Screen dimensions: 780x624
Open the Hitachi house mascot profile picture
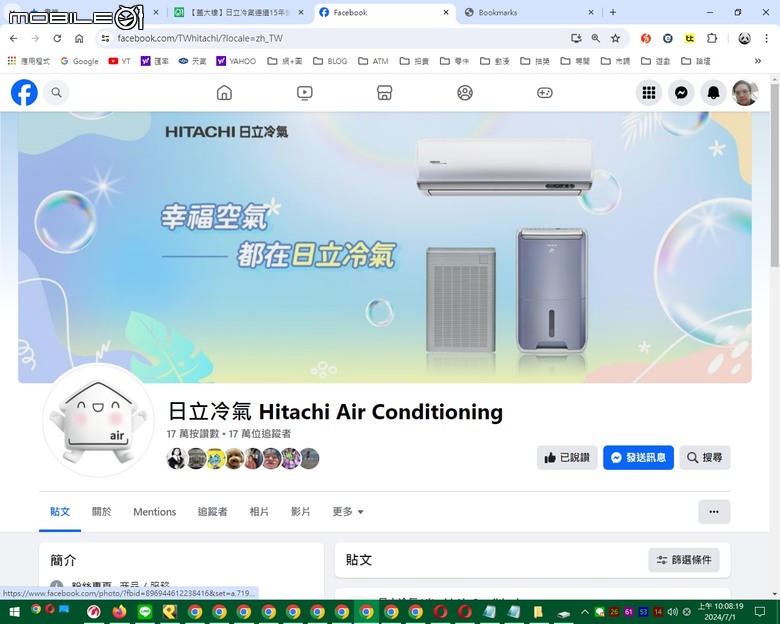click(x=98, y=419)
